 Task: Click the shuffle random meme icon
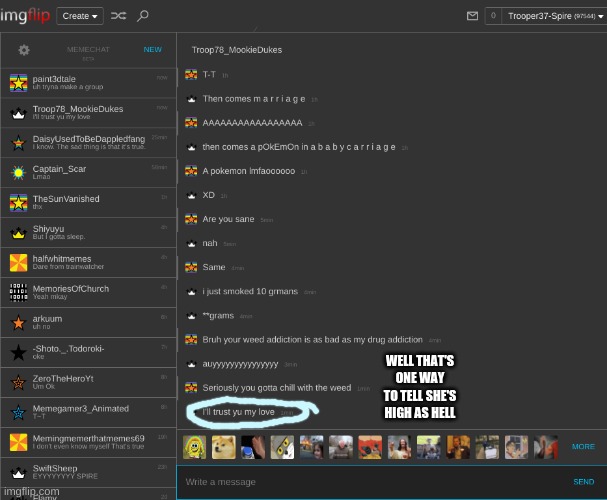[x=118, y=16]
